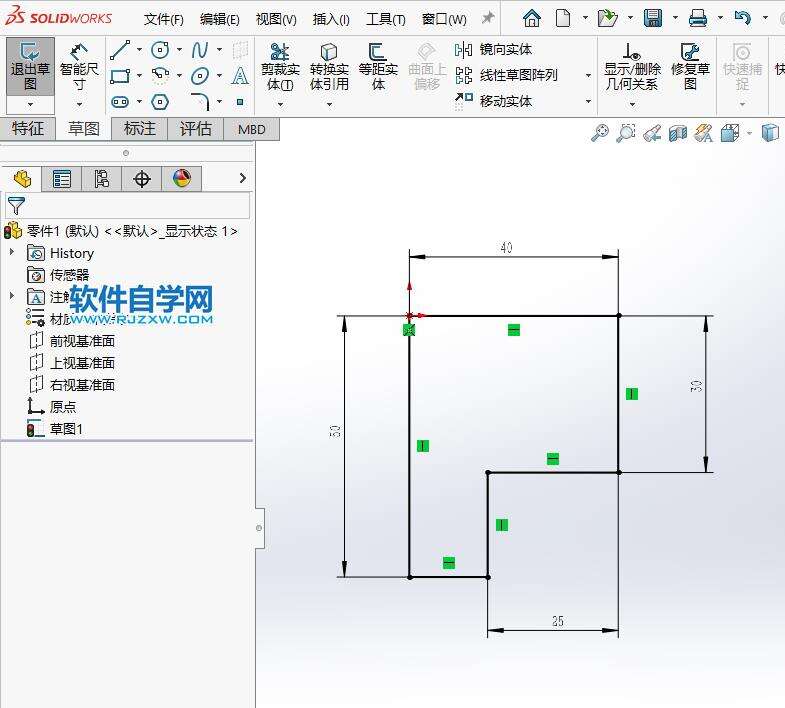Open the 工具(T) Tools menu
The image size is (785, 708).
(x=385, y=19)
